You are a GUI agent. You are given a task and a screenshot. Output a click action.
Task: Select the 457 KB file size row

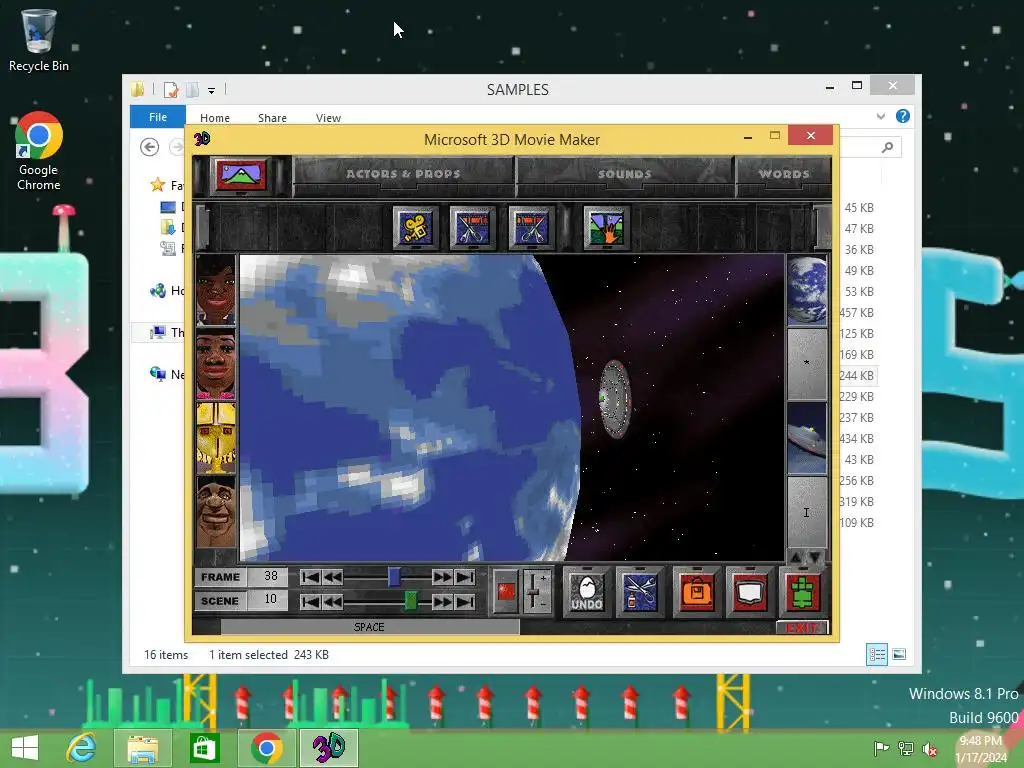point(856,313)
